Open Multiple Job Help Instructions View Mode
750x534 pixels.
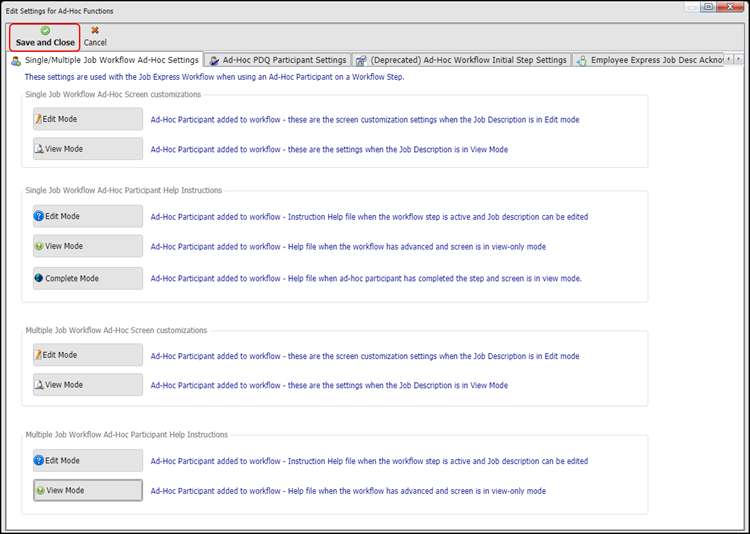88,490
